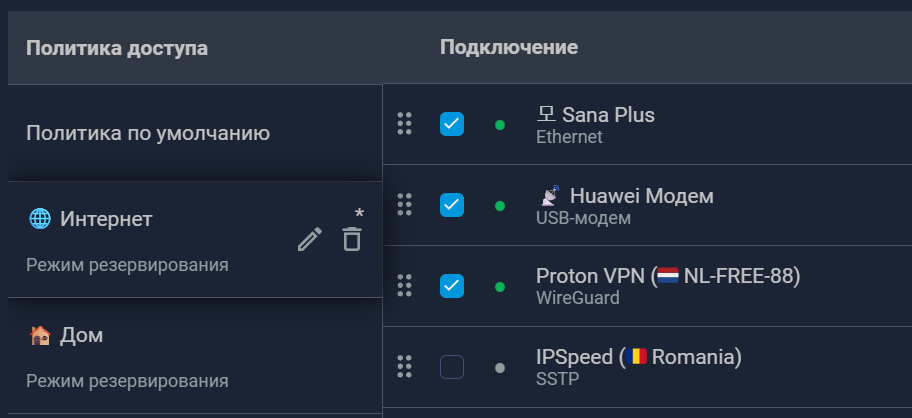
Task: Enable the IPSpeed Romania checkbox
Action: click(x=452, y=367)
